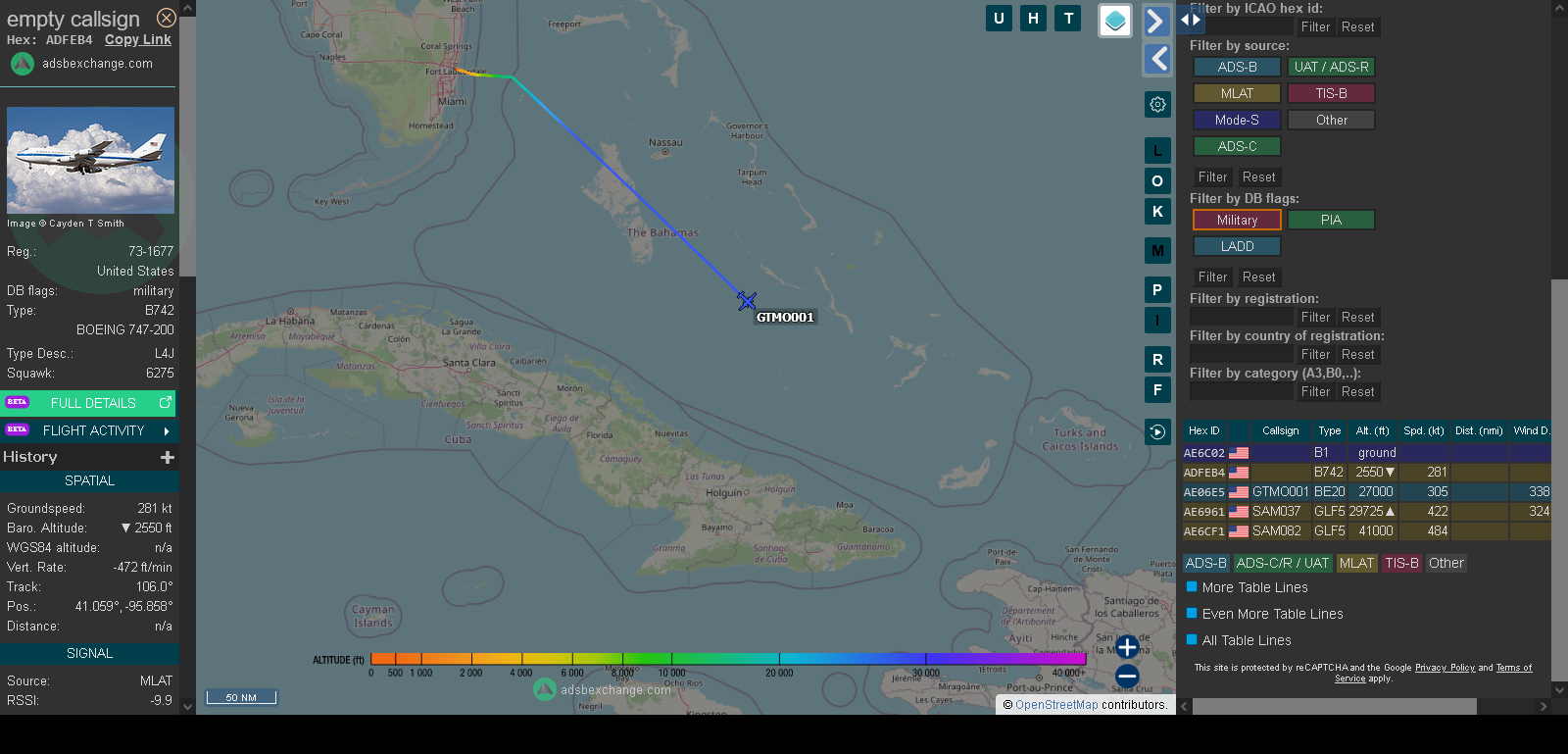1568x754 pixels.
Task: Toggle Military DB flag filter
Action: pos(1237,220)
